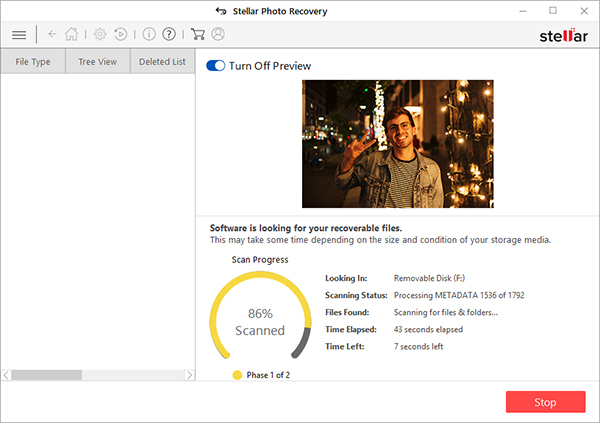600x423 pixels.
Task: Click the 'Time Elapsed:' label
Action: coord(351,330)
